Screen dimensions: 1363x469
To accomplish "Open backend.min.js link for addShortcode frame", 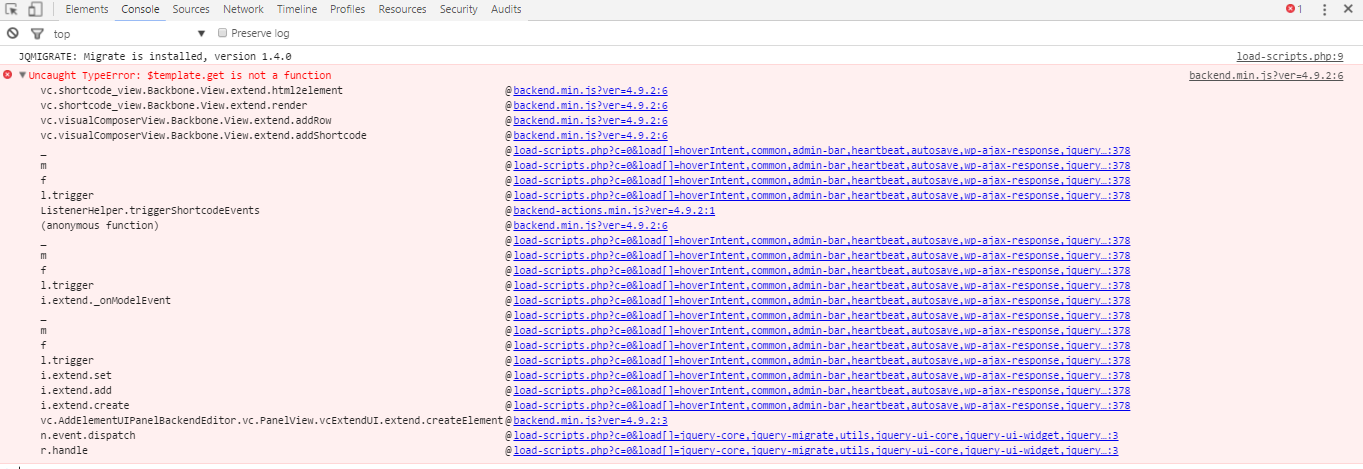I will [590, 135].
